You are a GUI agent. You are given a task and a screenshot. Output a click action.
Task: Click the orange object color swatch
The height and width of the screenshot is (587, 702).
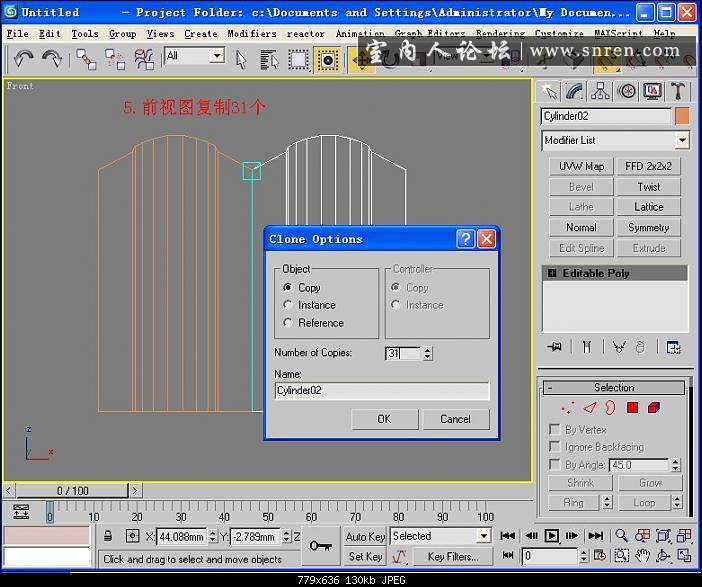click(x=682, y=116)
